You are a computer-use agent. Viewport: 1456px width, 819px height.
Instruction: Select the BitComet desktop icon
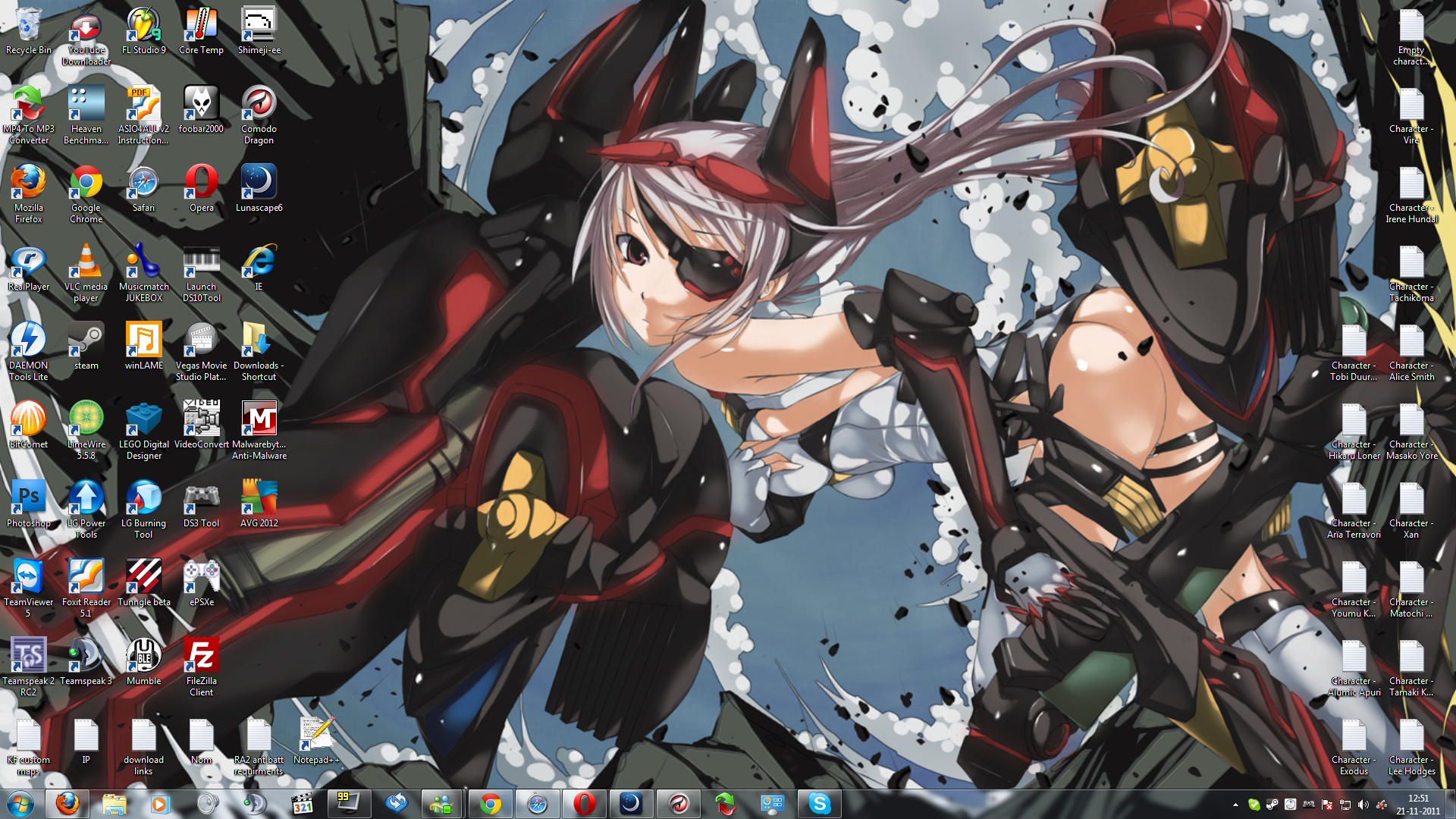point(29,426)
